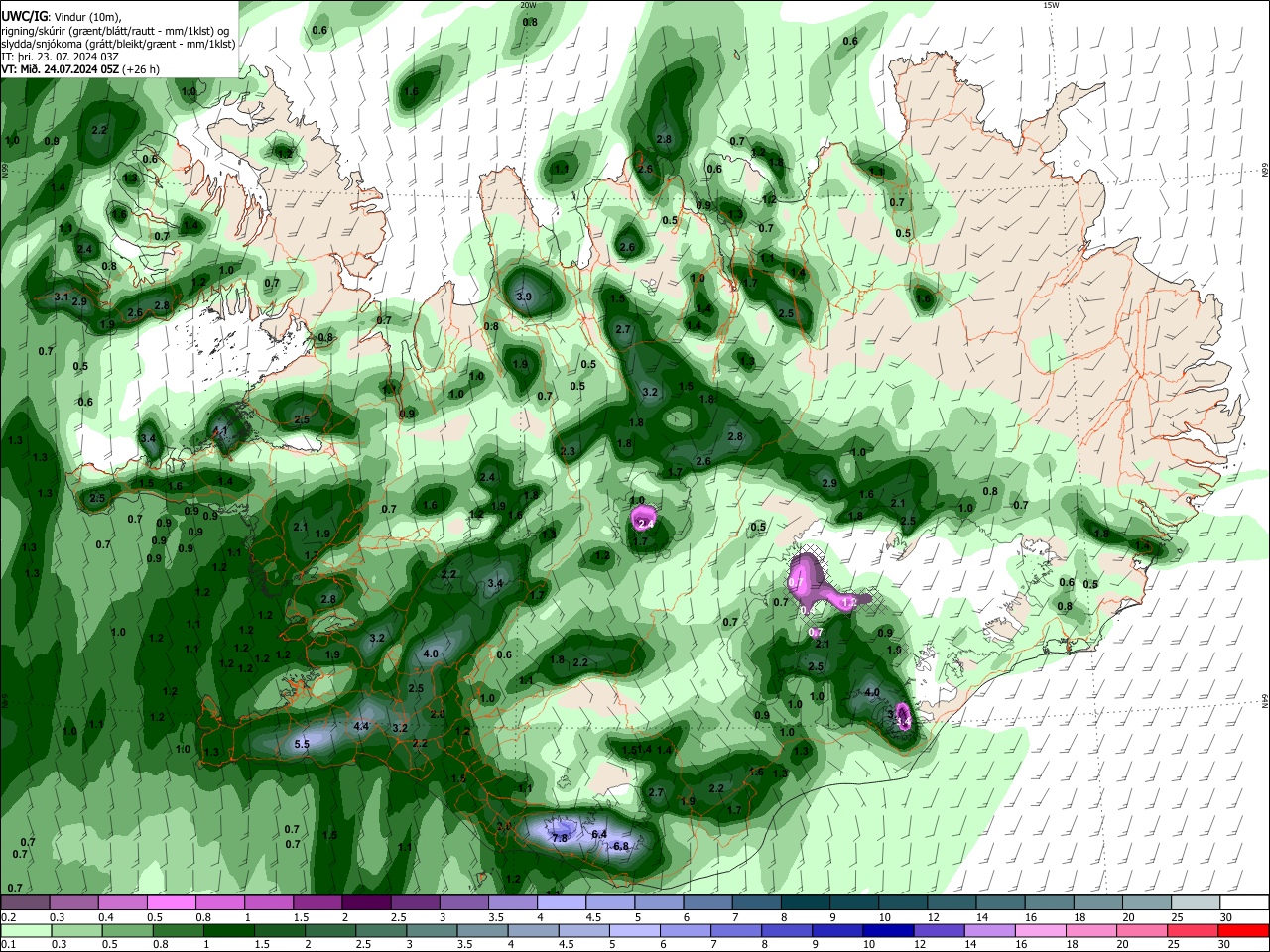Pick the palest green first rain legend swatch

click(25, 931)
